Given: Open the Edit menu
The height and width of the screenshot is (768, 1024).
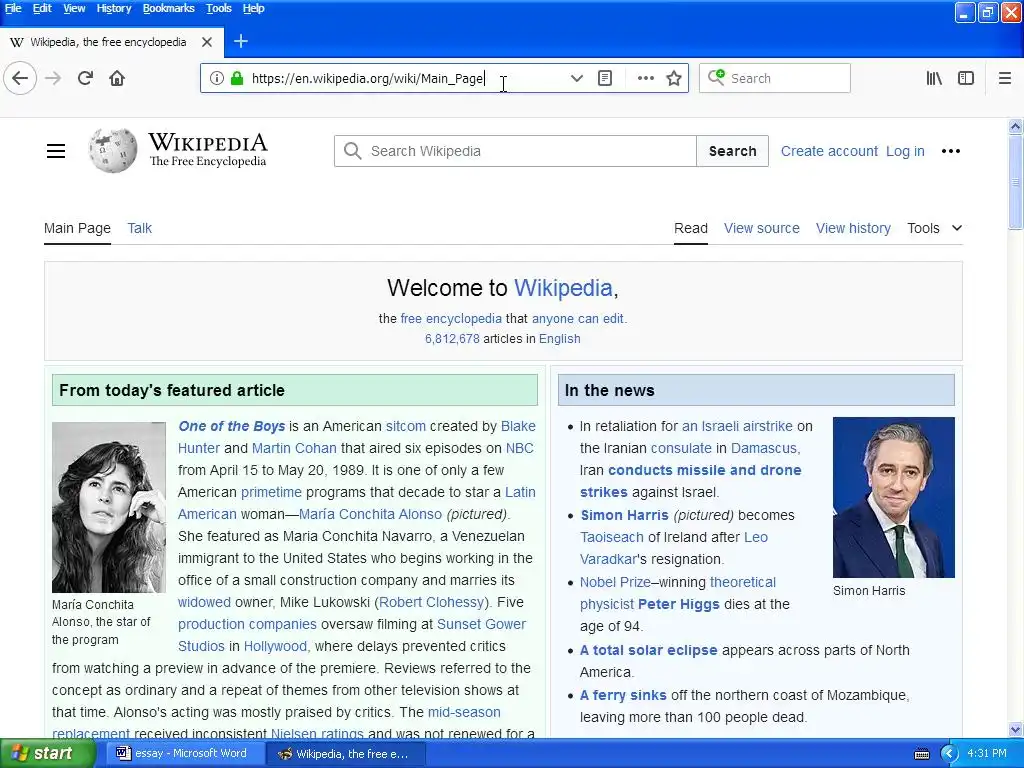Looking at the screenshot, I should pyautogui.click(x=42, y=8).
